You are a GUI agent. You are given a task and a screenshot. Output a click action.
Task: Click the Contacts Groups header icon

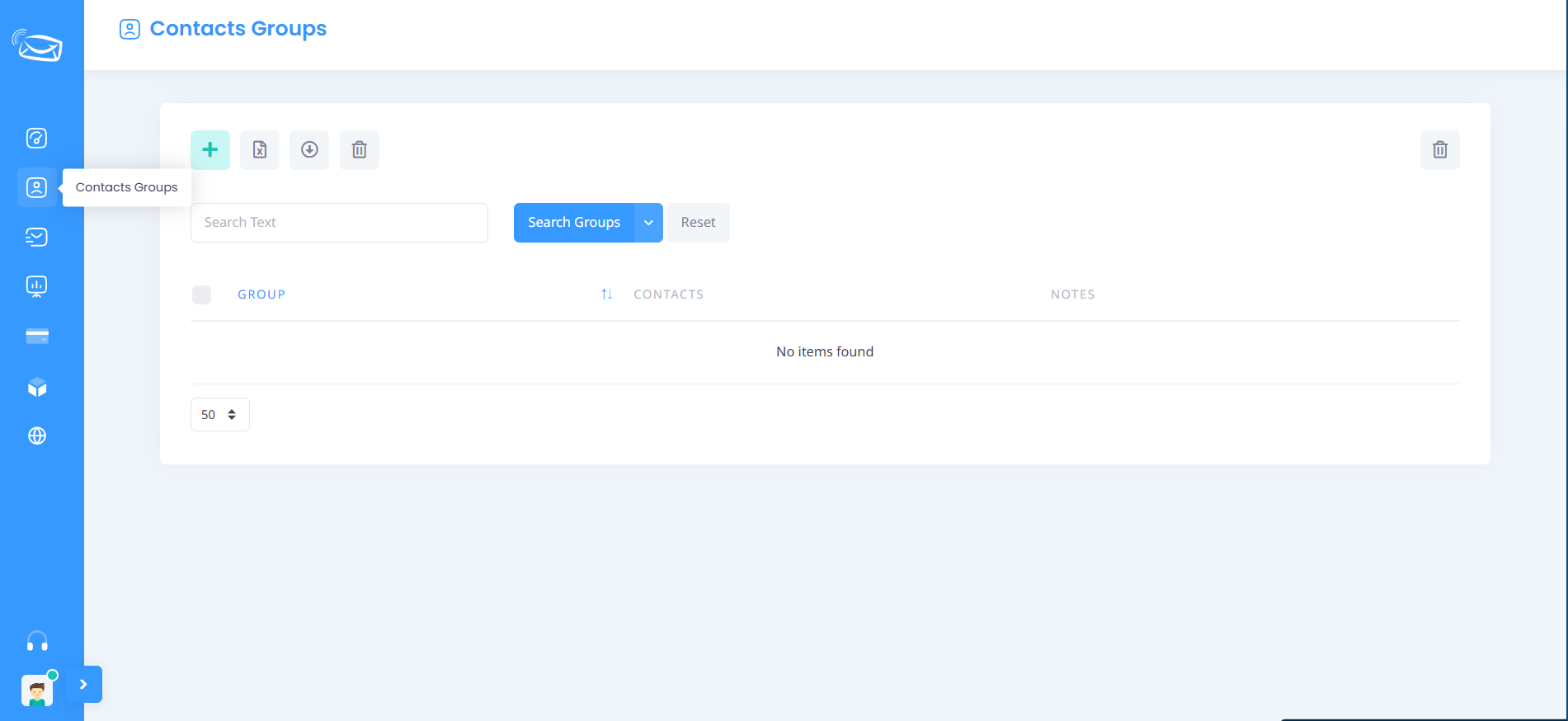(129, 29)
